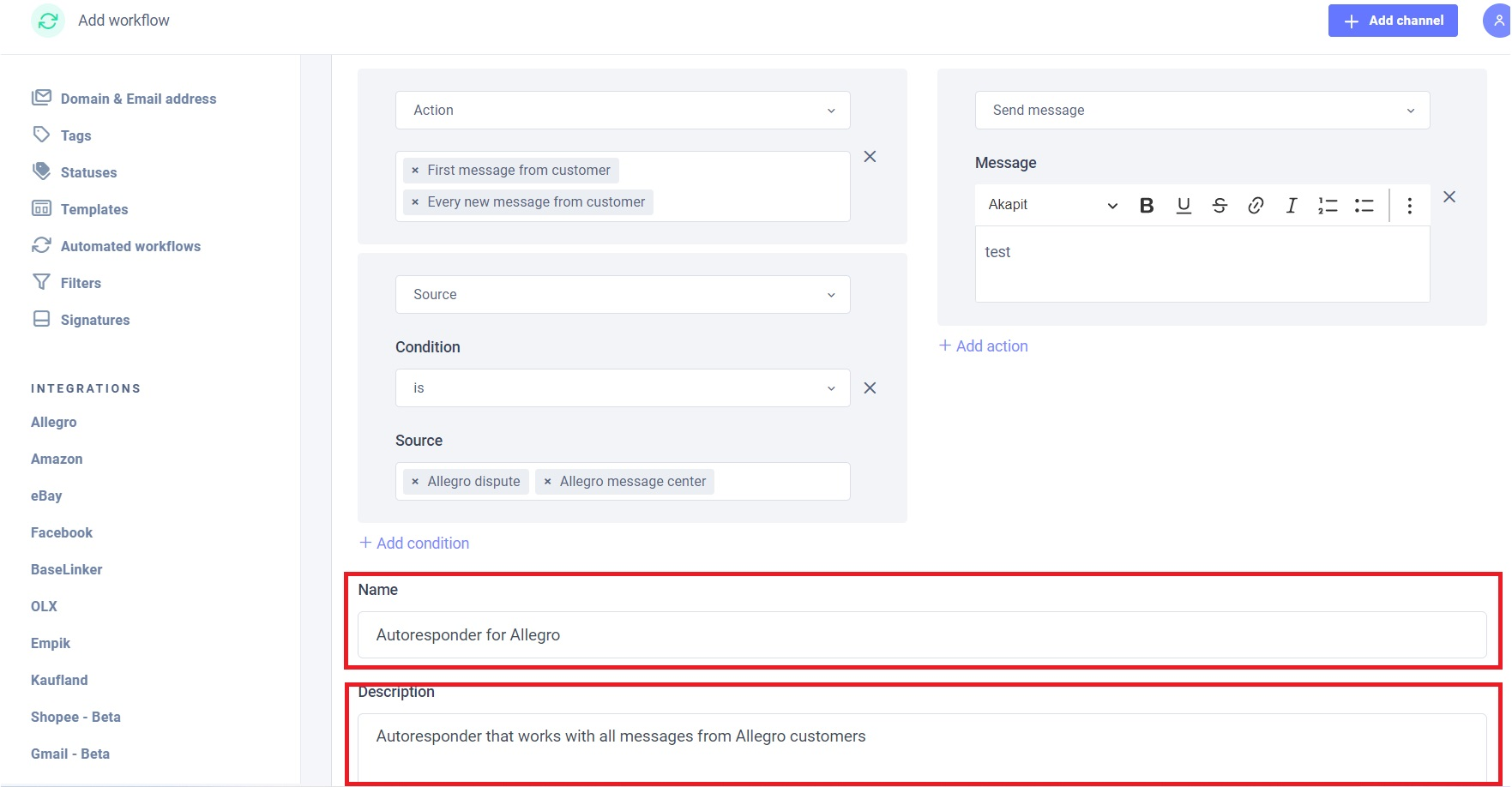
Task: Remove 'Allegro dispute' source tag
Action: point(415,482)
